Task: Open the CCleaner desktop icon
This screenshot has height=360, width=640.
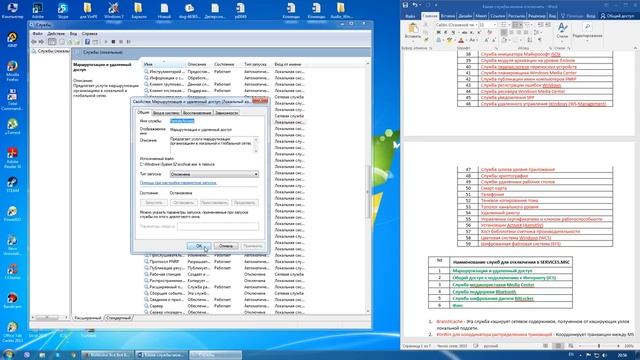Action: tap(12, 271)
